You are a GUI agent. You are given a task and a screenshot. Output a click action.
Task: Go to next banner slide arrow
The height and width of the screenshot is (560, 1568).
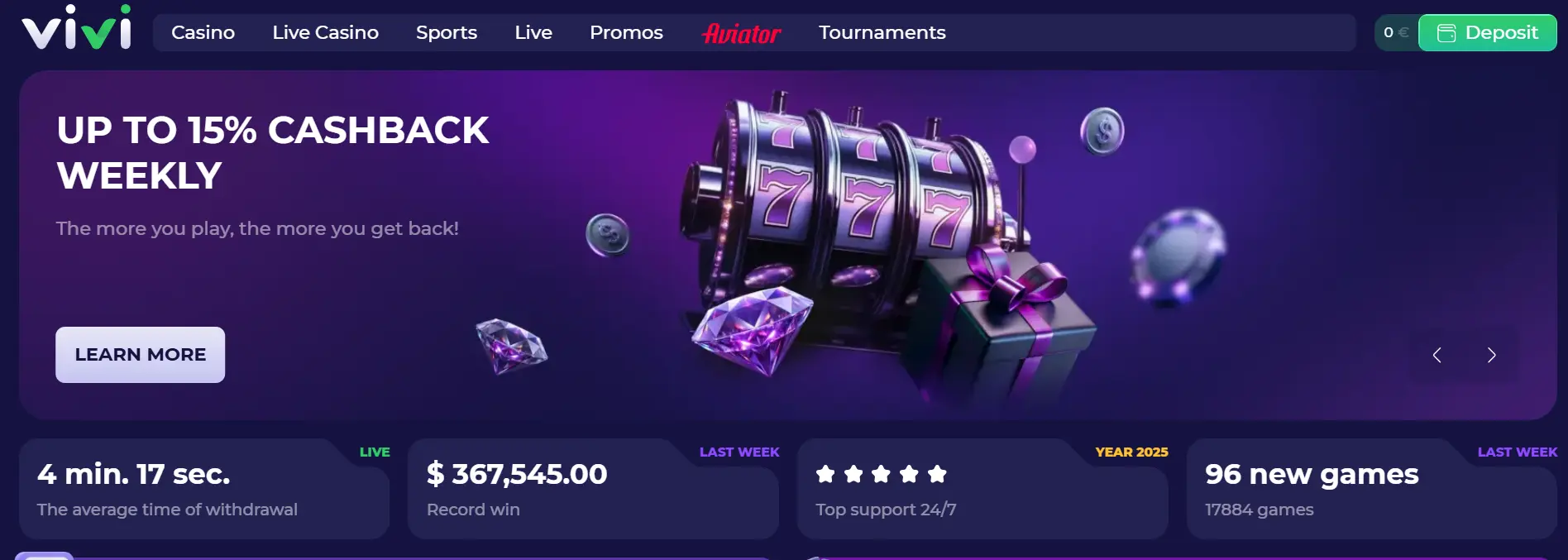click(1491, 355)
